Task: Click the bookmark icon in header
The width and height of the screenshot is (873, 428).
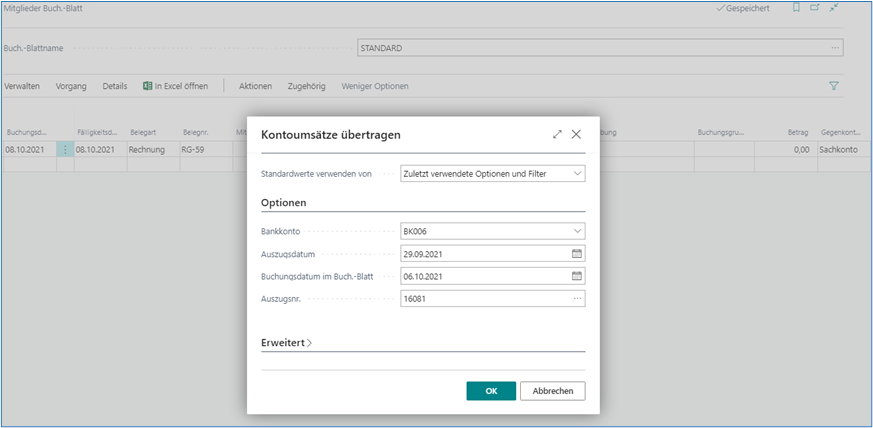Action: (x=796, y=8)
